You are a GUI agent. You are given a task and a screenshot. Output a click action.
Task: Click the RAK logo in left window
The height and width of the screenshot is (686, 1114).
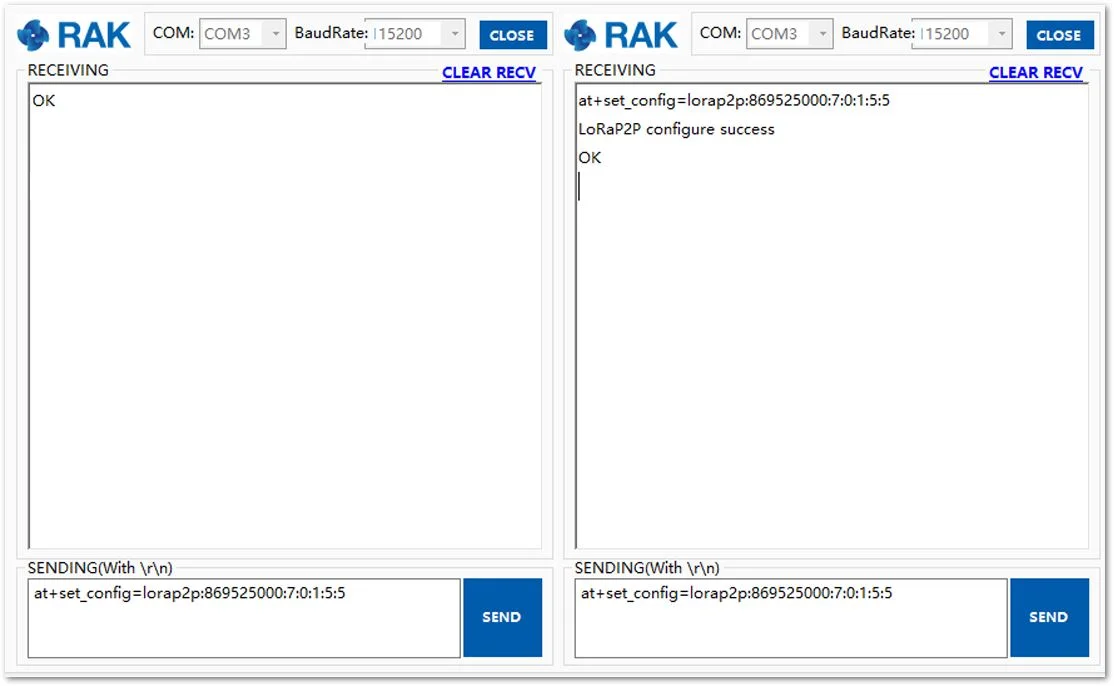(x=73, y=35)
